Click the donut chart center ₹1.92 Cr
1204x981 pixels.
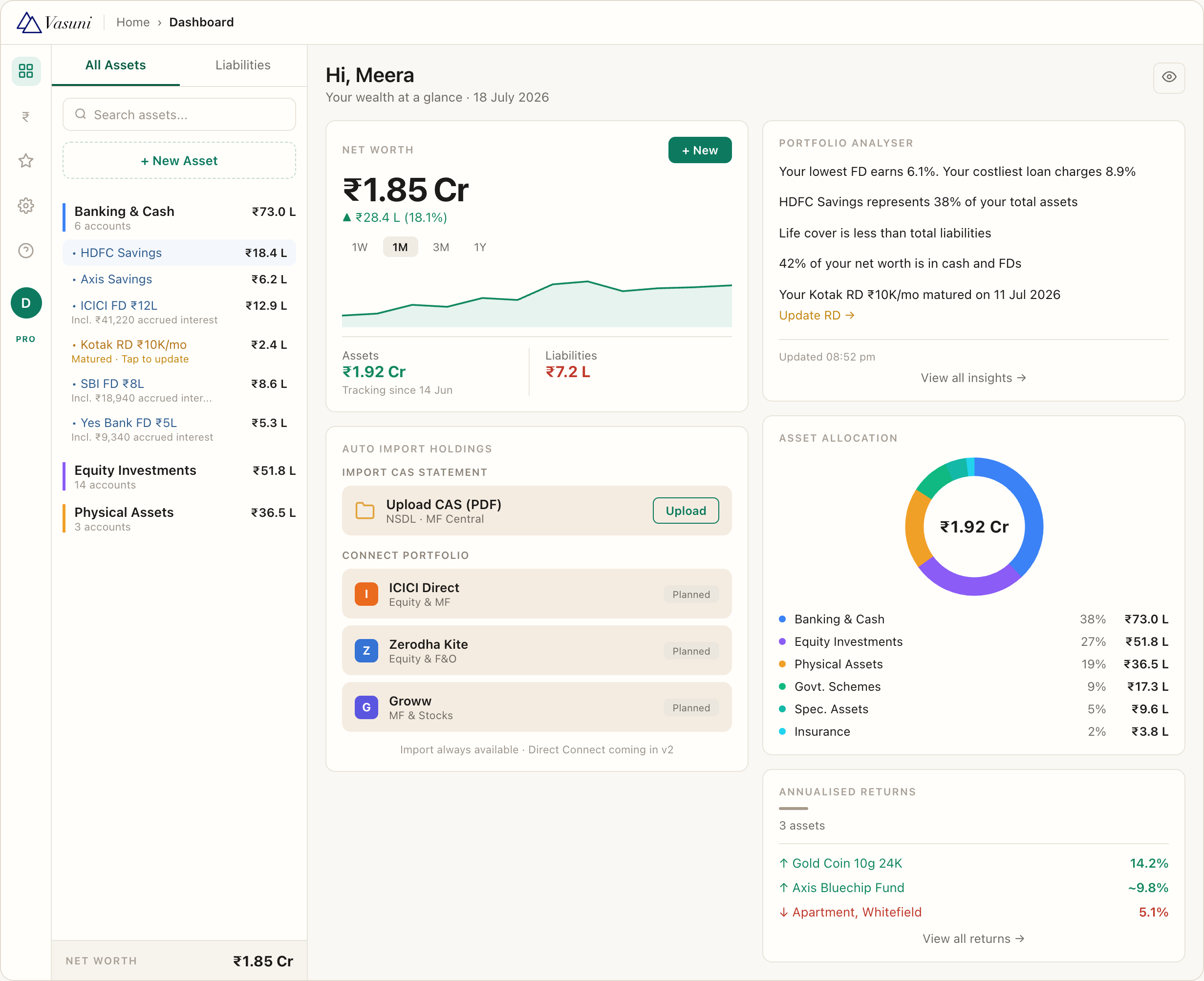pyautogui.click(x=974, y=527)
